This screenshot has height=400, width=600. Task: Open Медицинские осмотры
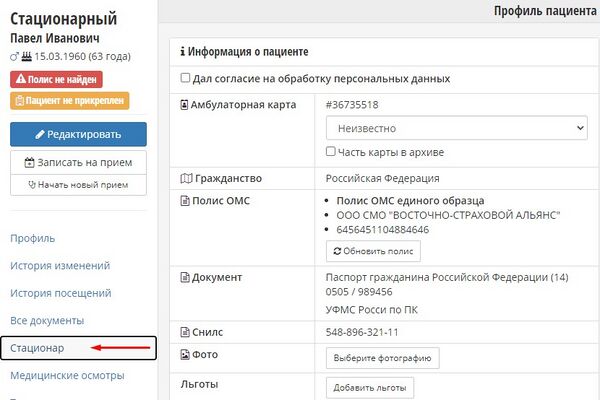(x=67, y=376)
